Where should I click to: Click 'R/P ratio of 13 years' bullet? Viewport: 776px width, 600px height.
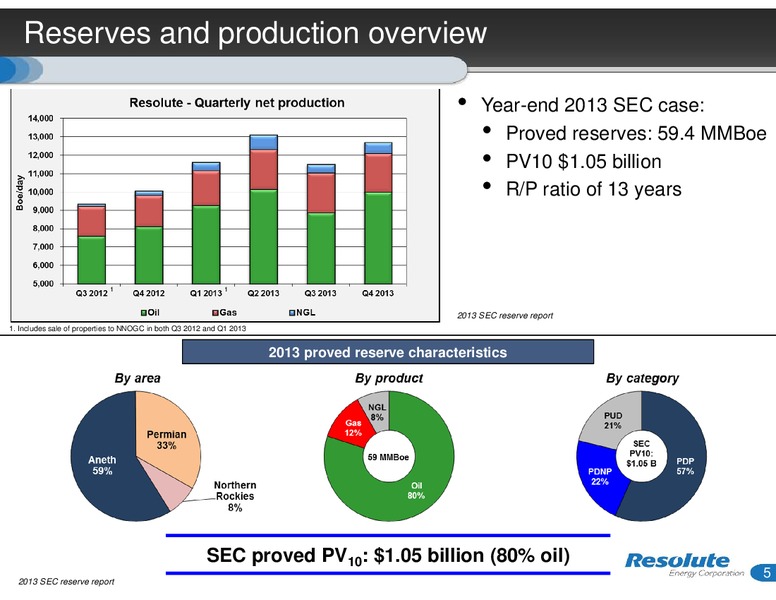coord(593,189)
